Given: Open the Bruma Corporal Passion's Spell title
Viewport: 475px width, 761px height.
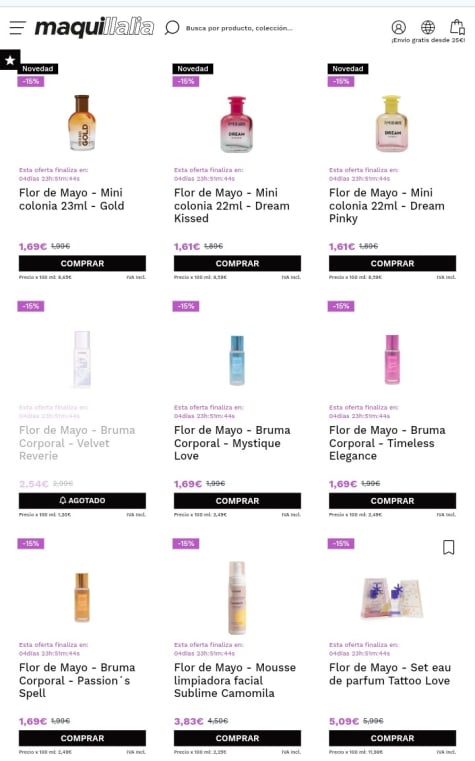Looking at the screenshot, I should tap(77, 680).
